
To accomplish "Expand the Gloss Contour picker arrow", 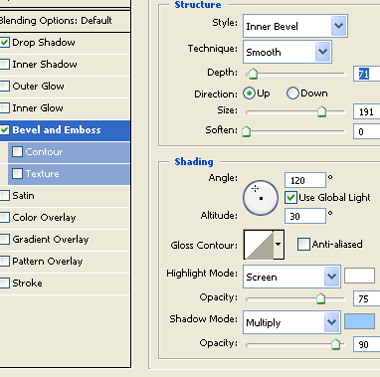I will pos(278,245).
